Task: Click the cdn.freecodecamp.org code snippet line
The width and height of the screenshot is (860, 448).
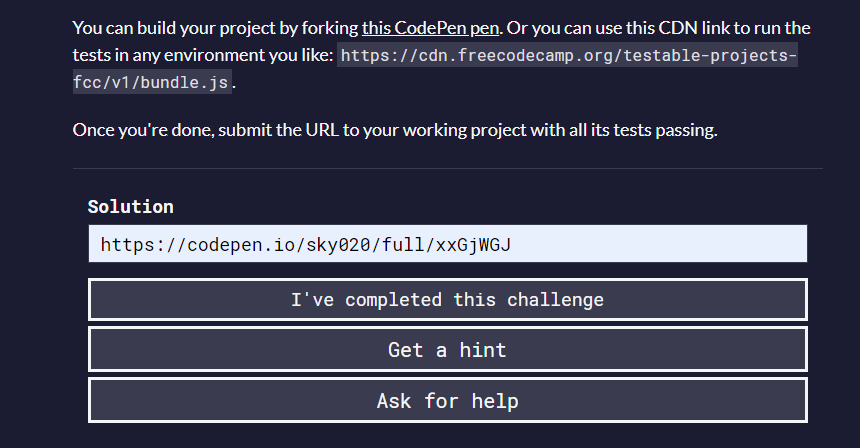Action: [567, 56]
